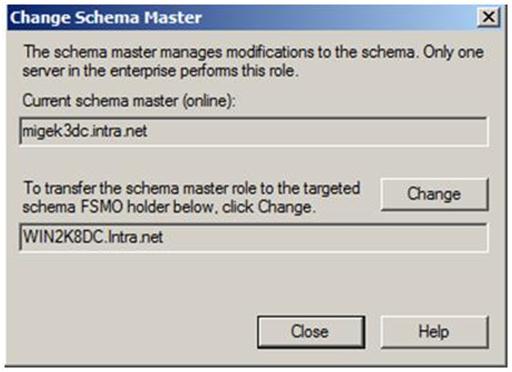
Task: Click the schema master description paragraph
Action: tap(253, 61)
